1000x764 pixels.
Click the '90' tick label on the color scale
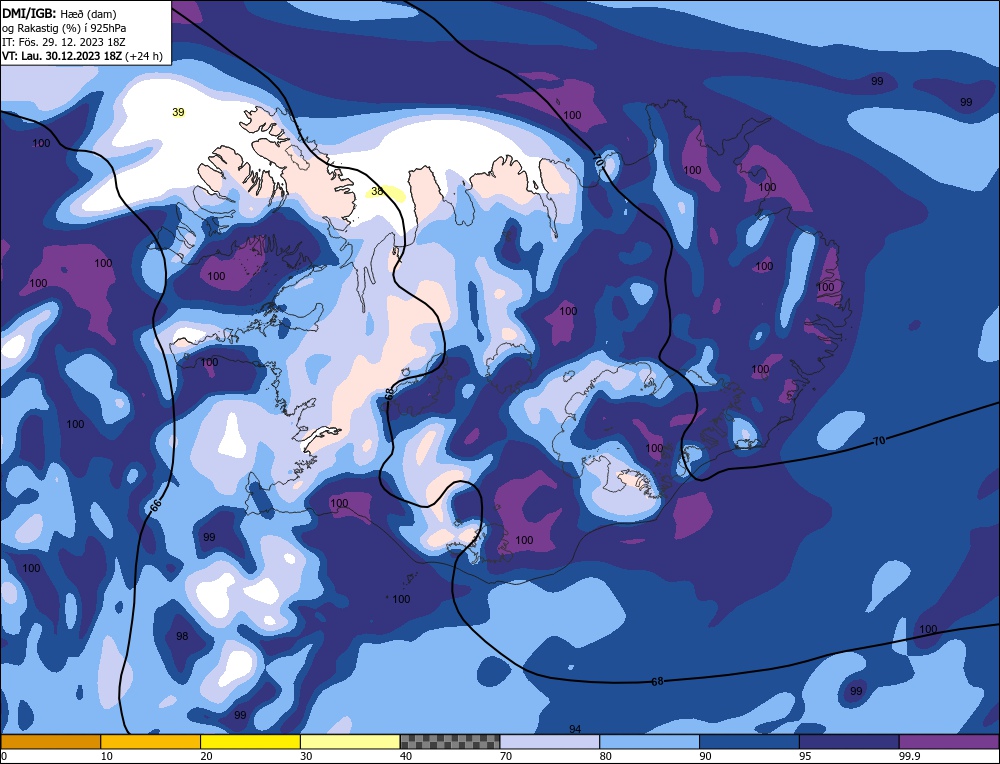[705, 756]
